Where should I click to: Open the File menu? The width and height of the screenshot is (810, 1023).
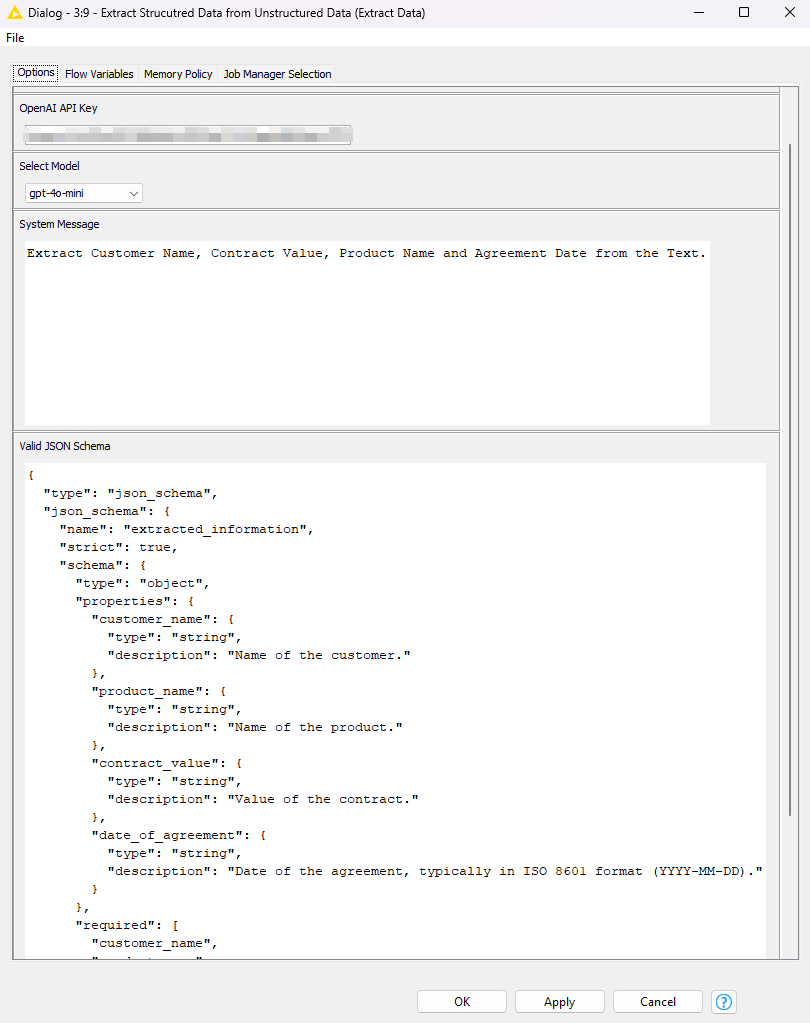coord(15,37)
